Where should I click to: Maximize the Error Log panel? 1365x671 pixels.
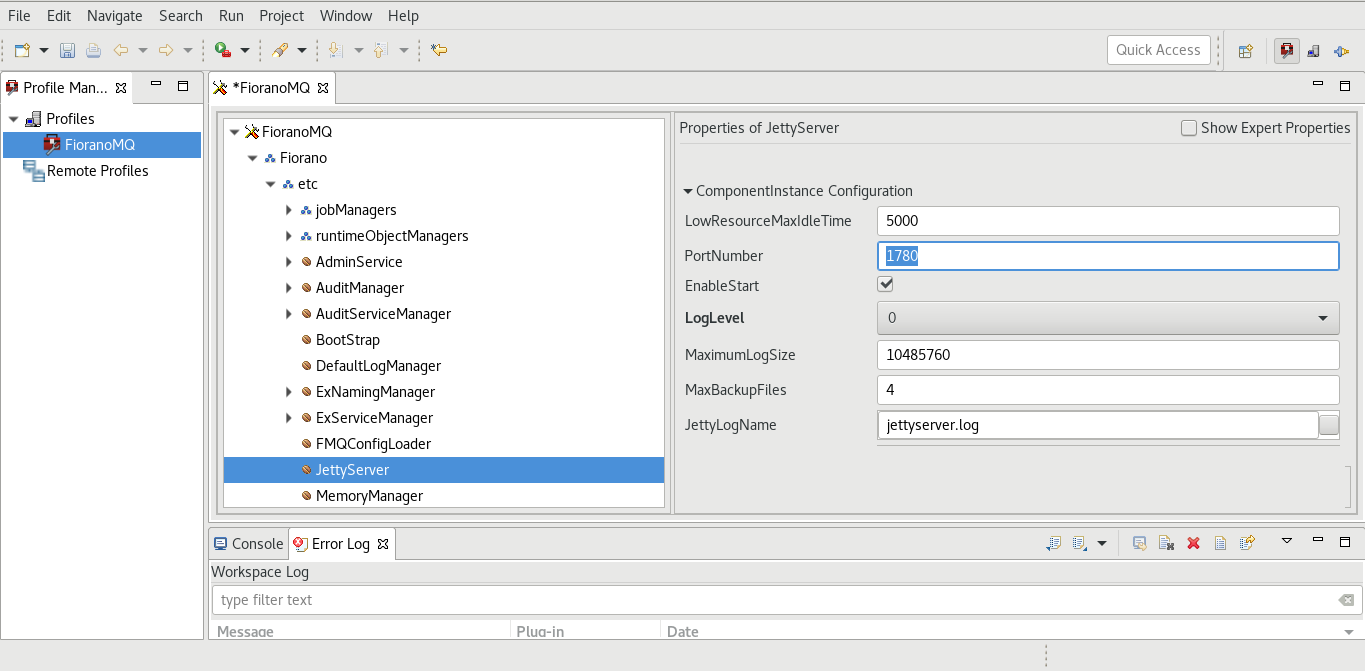1345,541
